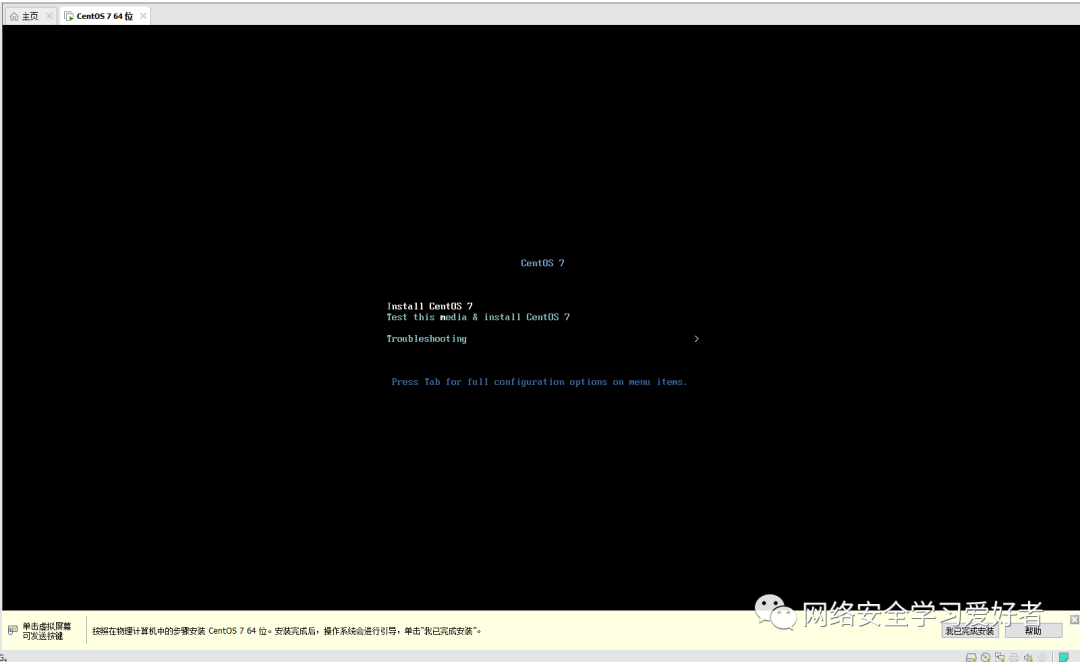Click the CentOS 7 boot screen title
1080x662 pixels.
click(x=543, y=263)
